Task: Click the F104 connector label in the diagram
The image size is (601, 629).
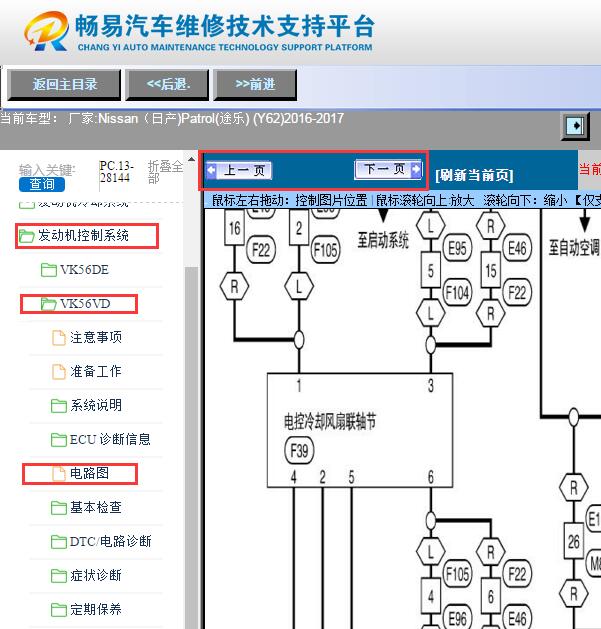Action: click(457, 292)
